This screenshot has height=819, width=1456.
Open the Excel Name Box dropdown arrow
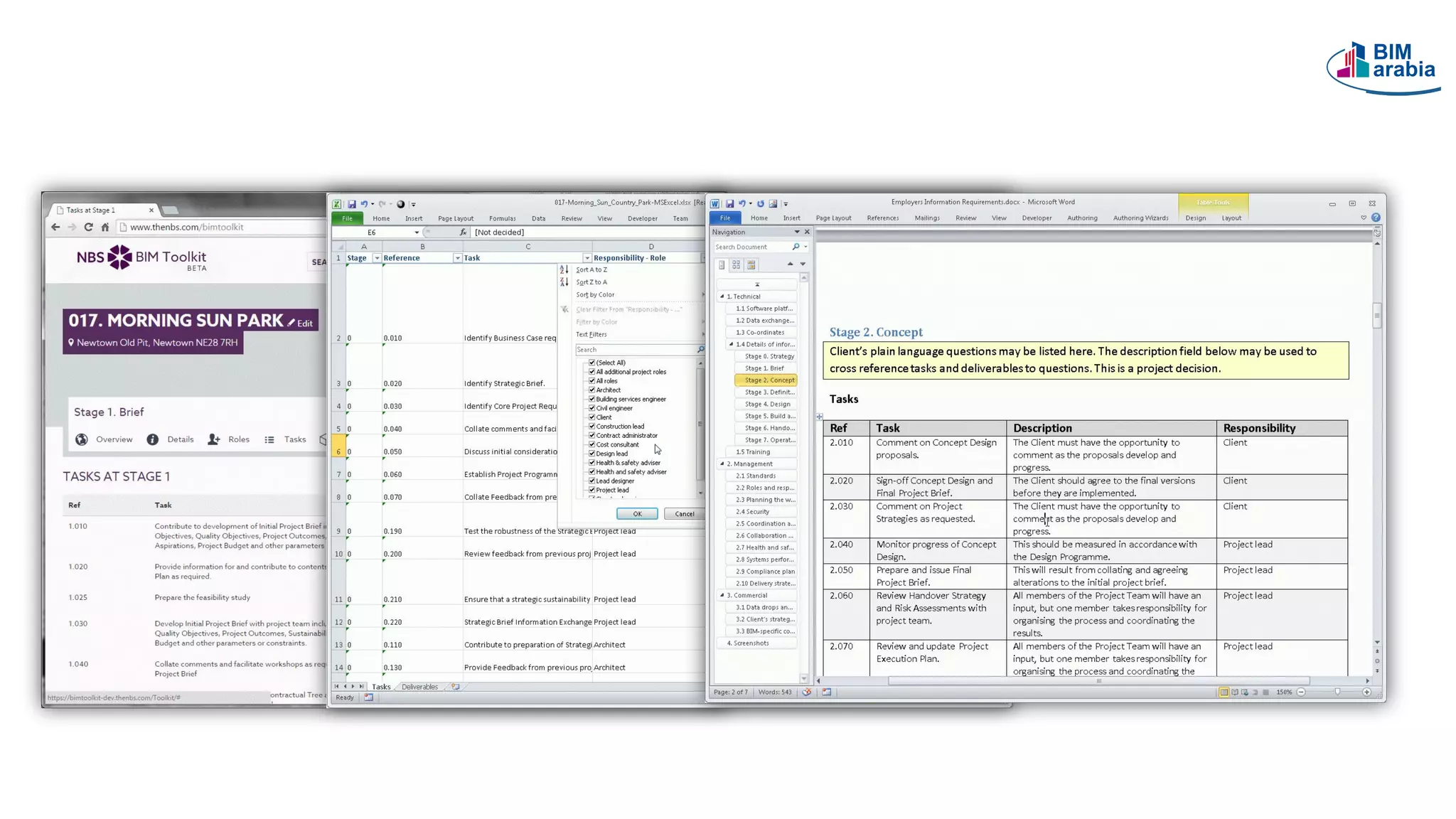[417, 232]
